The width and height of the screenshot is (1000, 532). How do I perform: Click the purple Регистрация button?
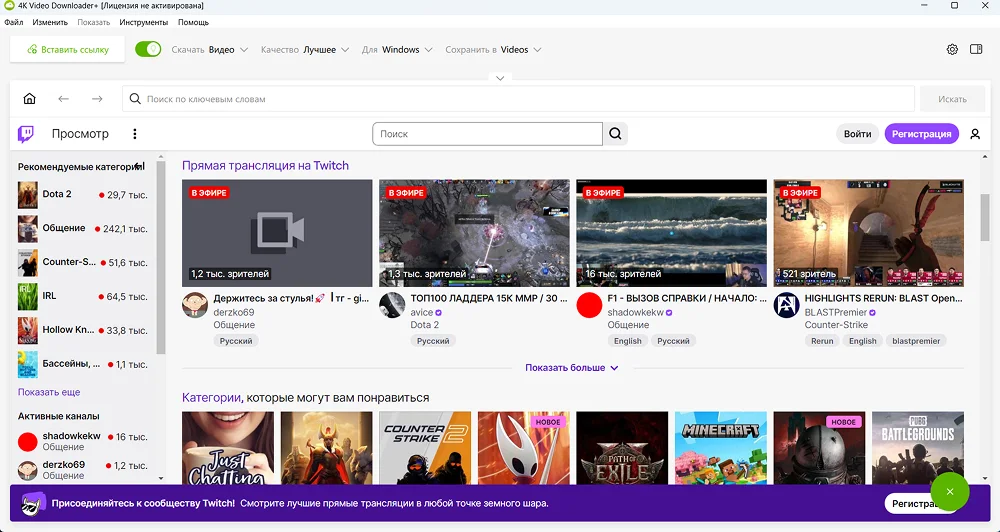(x=922, y=134)
